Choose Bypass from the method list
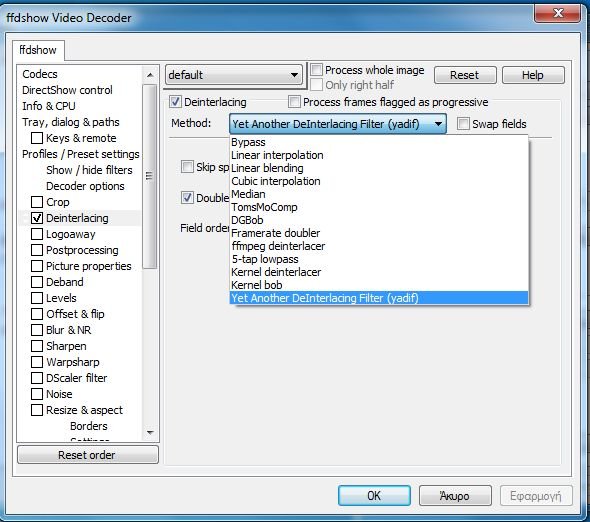Image resolution: width=590 pixels, height=522 pixels. pyautogui.click(x=379, y=142)
